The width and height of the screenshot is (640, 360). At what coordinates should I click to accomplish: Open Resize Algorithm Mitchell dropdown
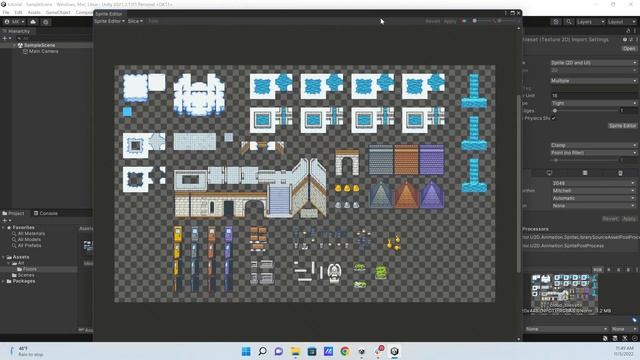click(593, 191)
